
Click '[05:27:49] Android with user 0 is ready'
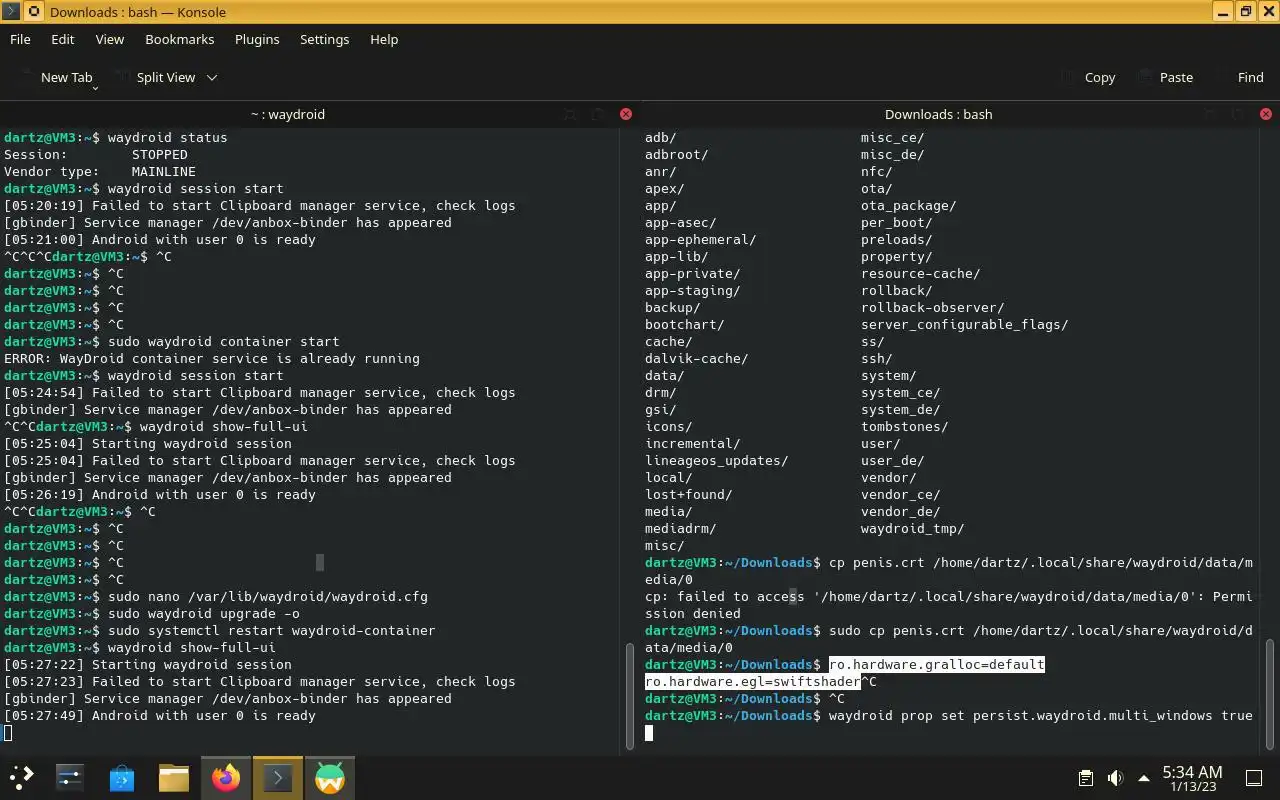[x=160, y=715]
